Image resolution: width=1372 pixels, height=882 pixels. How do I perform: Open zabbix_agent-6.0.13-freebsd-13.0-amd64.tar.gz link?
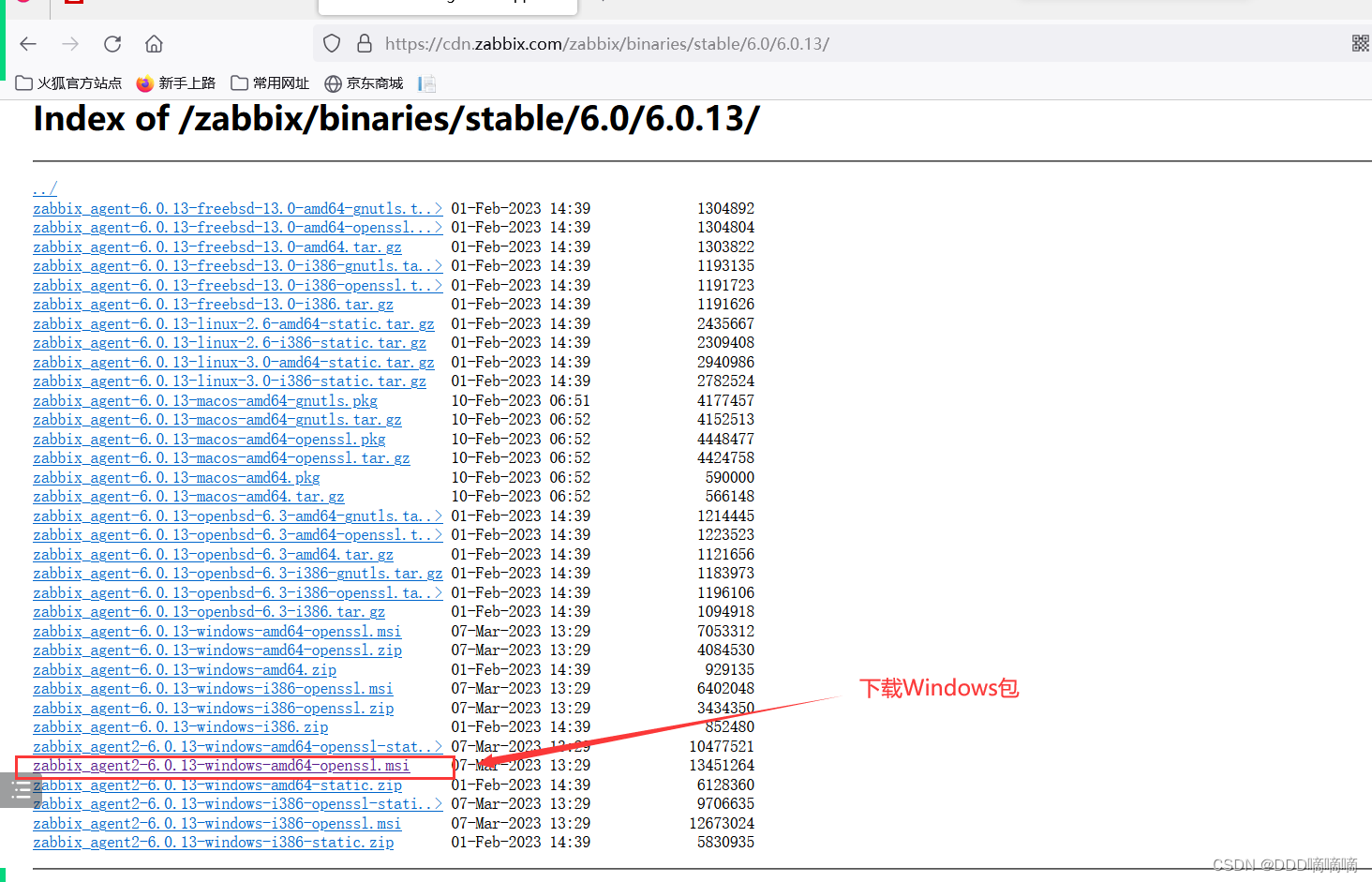(x=217, y=247)
